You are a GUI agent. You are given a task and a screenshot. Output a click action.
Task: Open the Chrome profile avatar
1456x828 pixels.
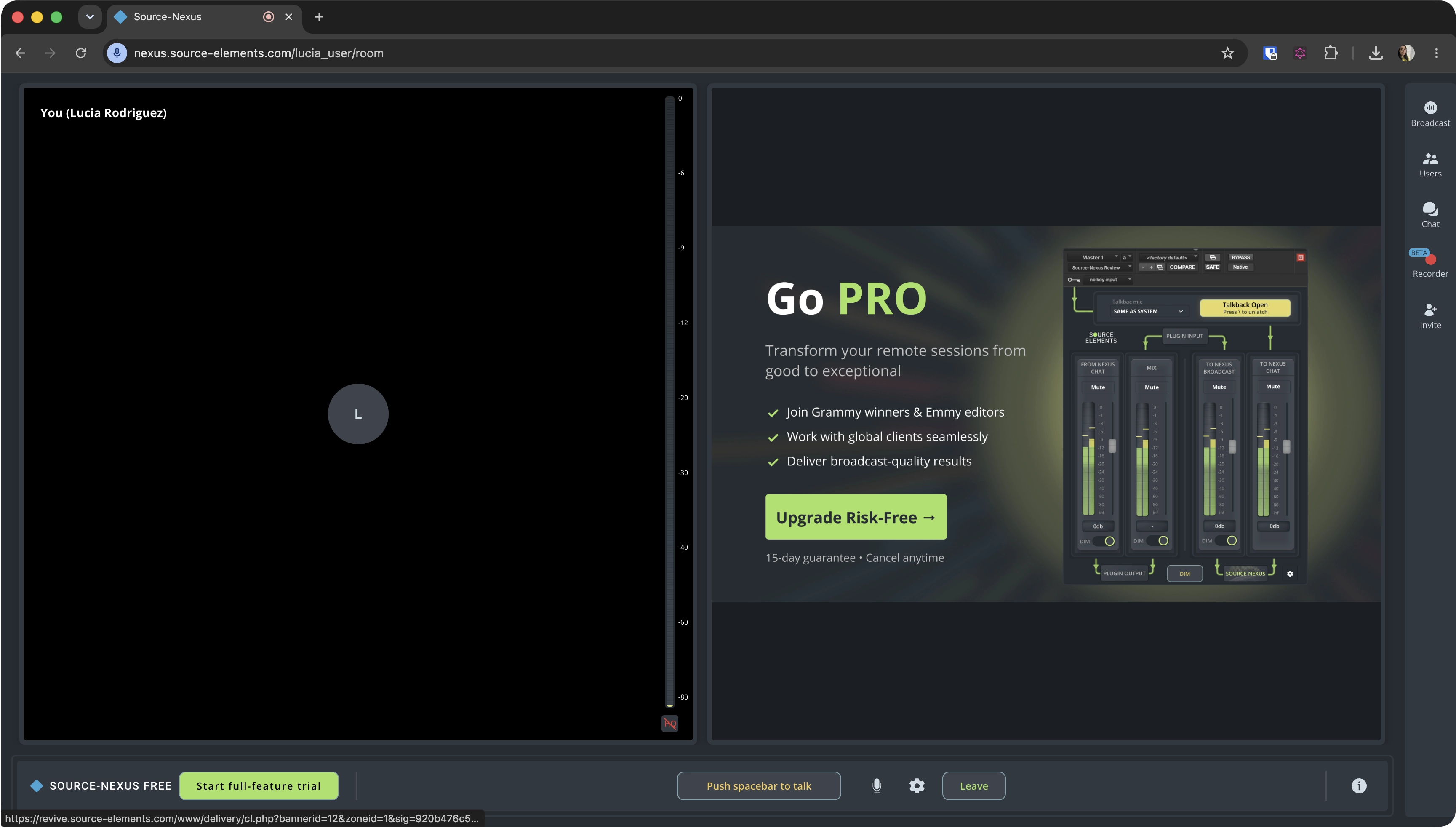[1406, 53]
